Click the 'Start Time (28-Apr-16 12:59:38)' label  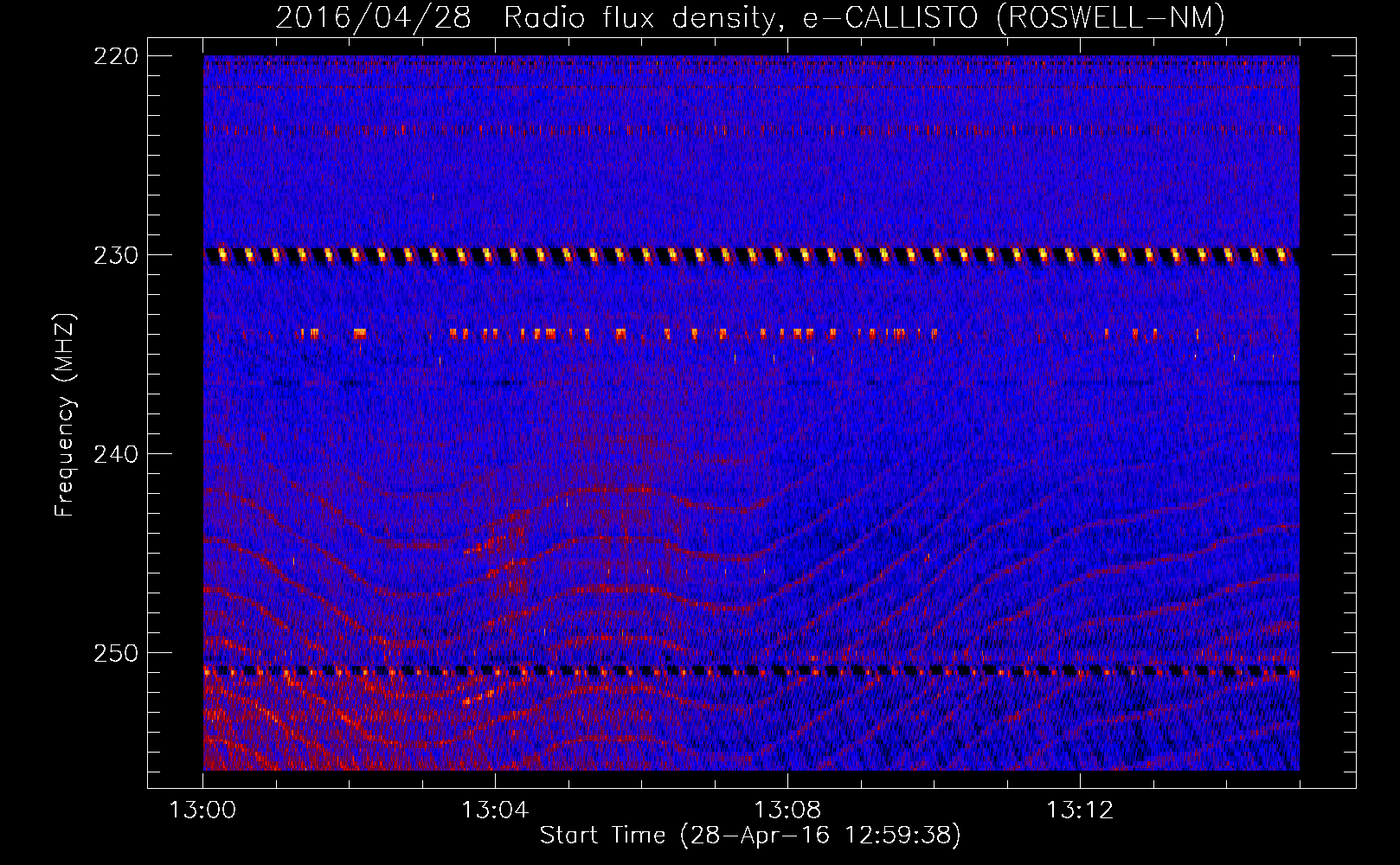(x=751, y=836)
